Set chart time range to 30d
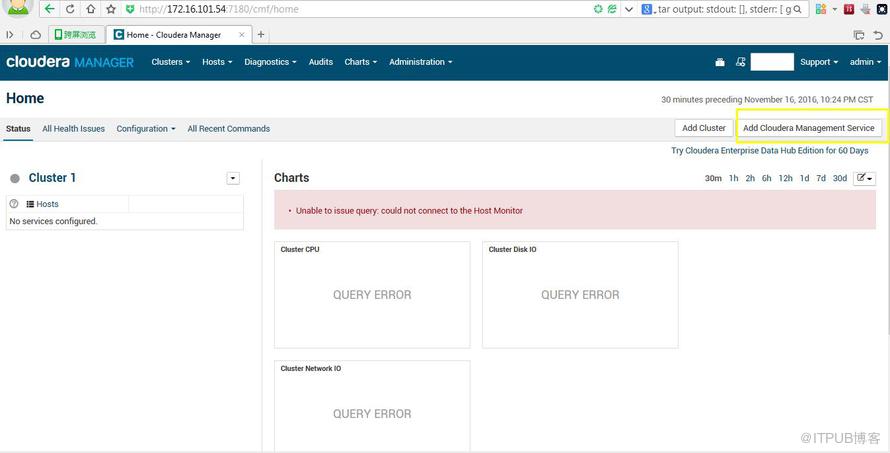890x453 pixels. [840, 178]
